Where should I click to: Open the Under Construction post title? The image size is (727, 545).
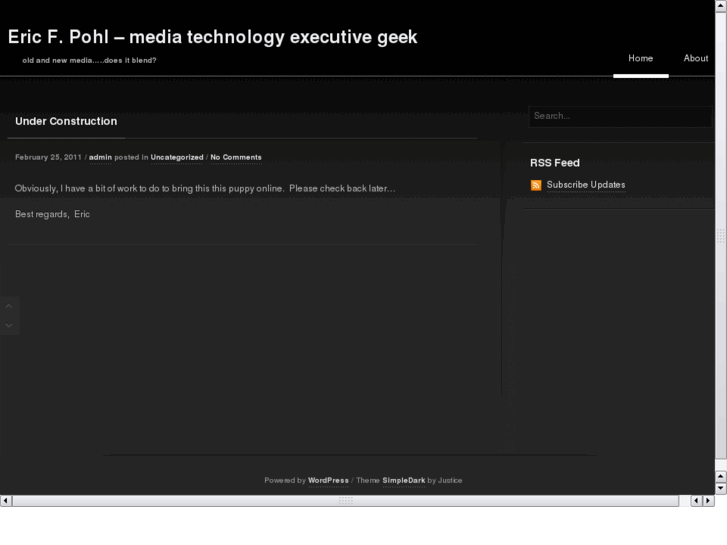66,121
